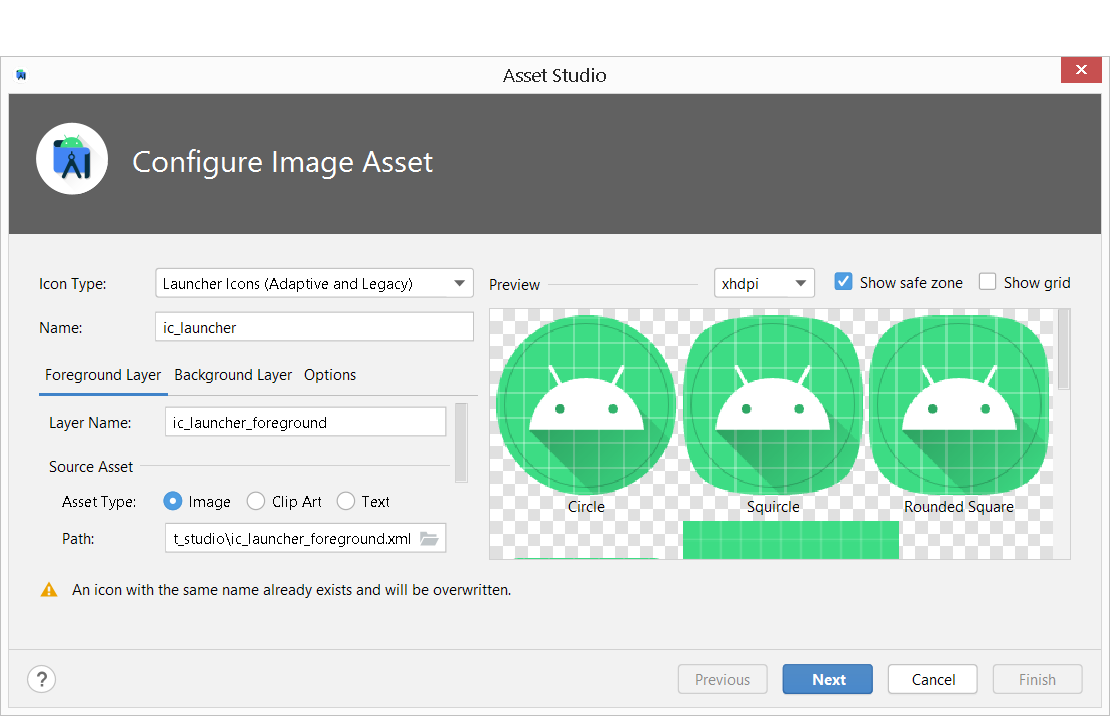Click the Android Studio logo in header
1110x716 pixels.
coord(72,159)
